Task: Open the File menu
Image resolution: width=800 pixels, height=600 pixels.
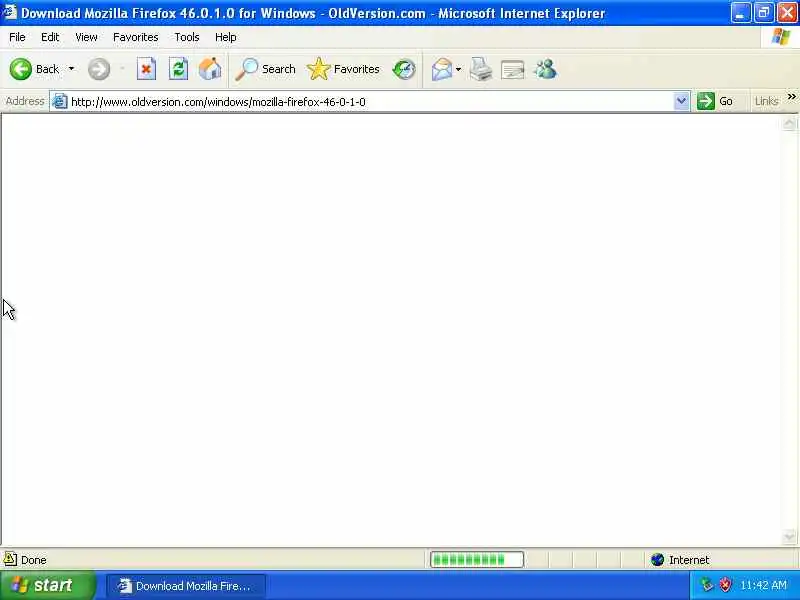Action: coord(17,37)
